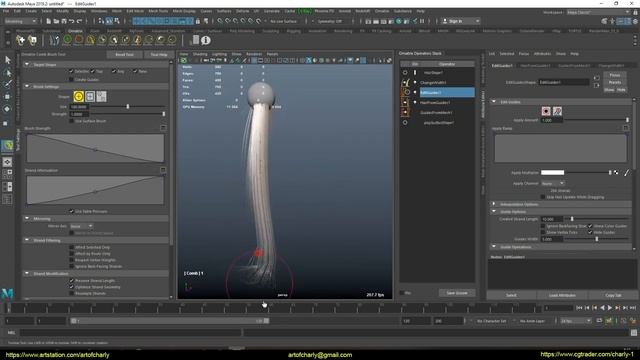Collapse the Strand Filtering section
This screenshot has width=640, height=360.
tap(27, 240)
